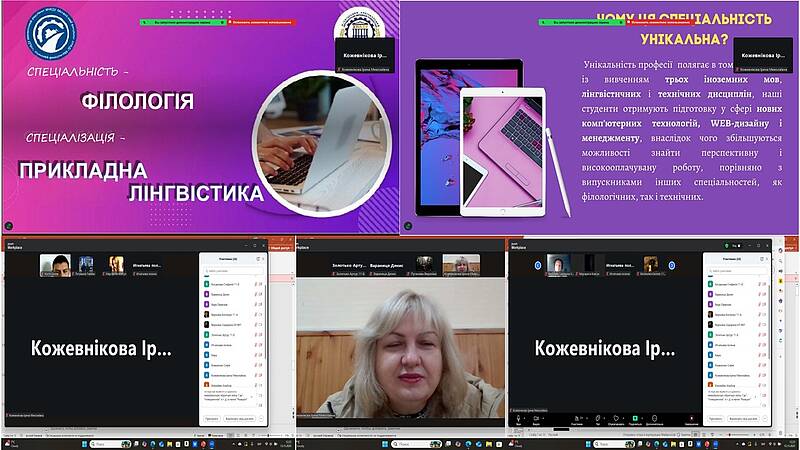Open Chat icon in right Zoom window toolbar
The height and width of the screenshot is (450, 800).
(x=598, y=418)
